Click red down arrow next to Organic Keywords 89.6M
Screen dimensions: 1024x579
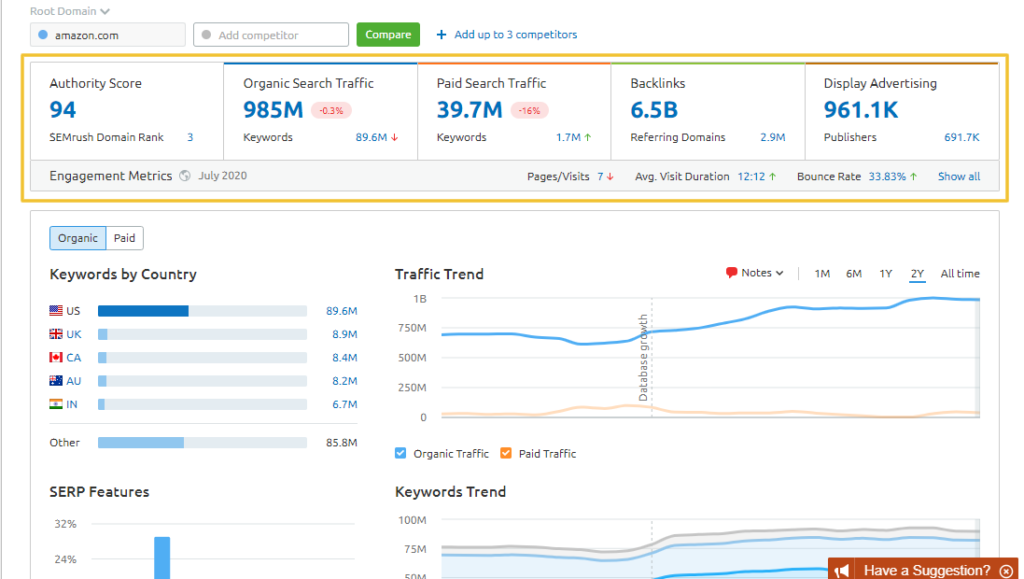pos(394,137)
